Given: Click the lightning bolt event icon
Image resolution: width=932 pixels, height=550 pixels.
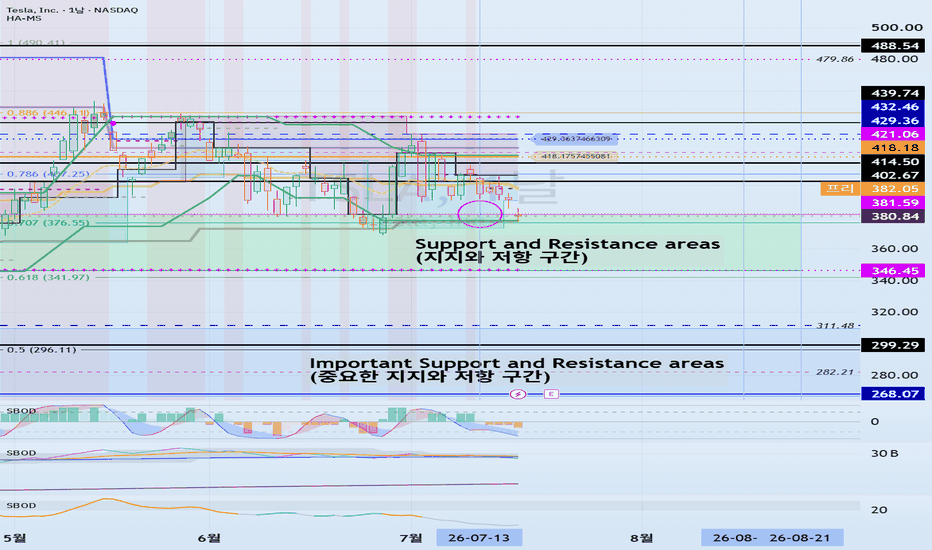Looking at the screenshot, I should coord(518,394).
